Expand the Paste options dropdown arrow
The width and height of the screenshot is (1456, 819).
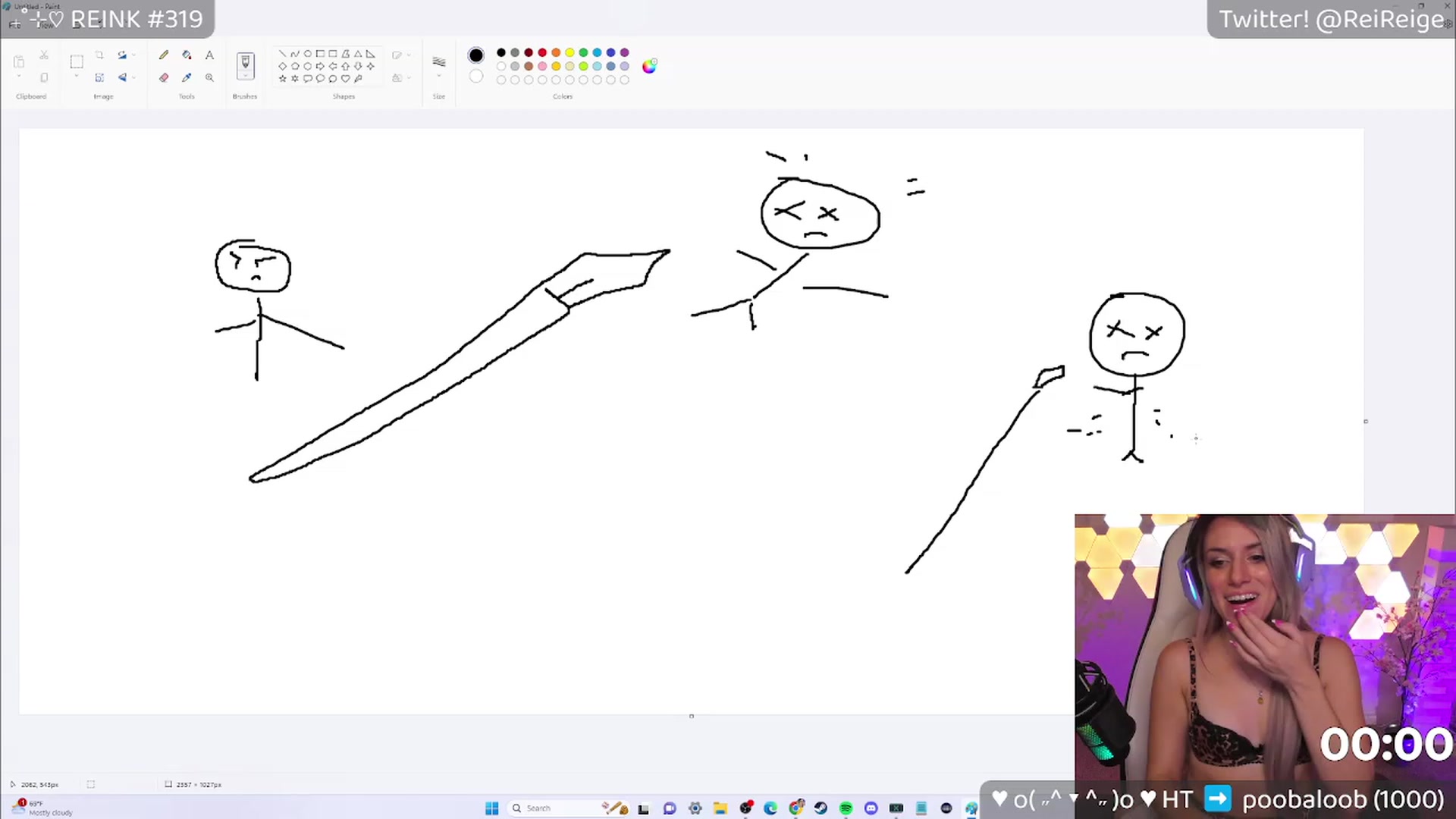(x=20, y=77)
